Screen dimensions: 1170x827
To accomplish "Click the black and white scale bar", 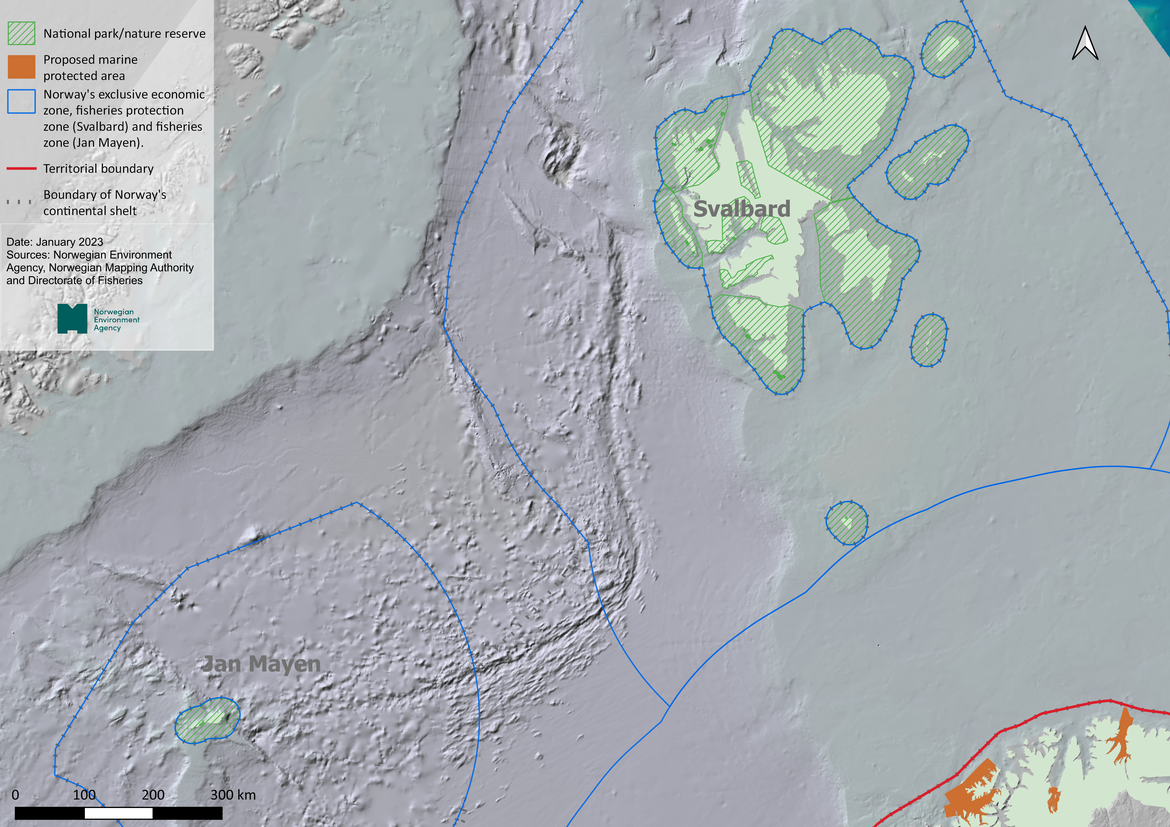I will [118, 813].
